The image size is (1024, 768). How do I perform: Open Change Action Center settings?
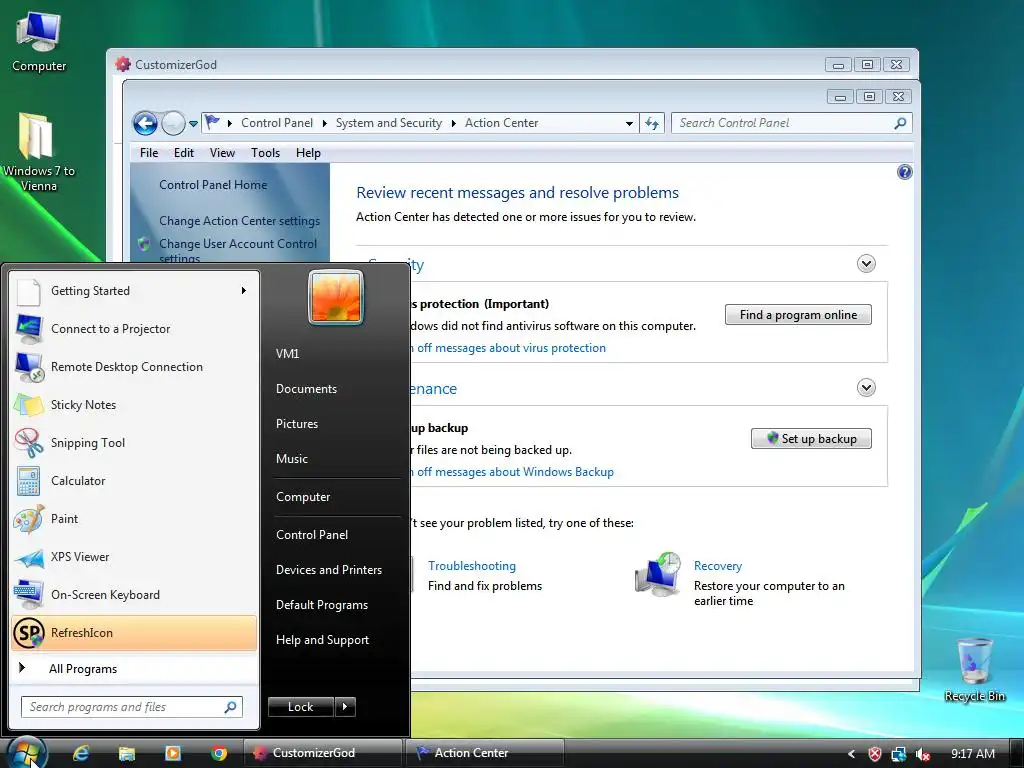coord(239,221)
